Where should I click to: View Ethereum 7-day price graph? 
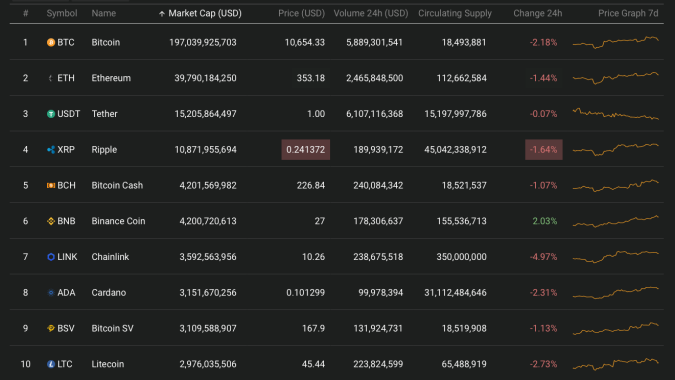click(x=616, y=78)
